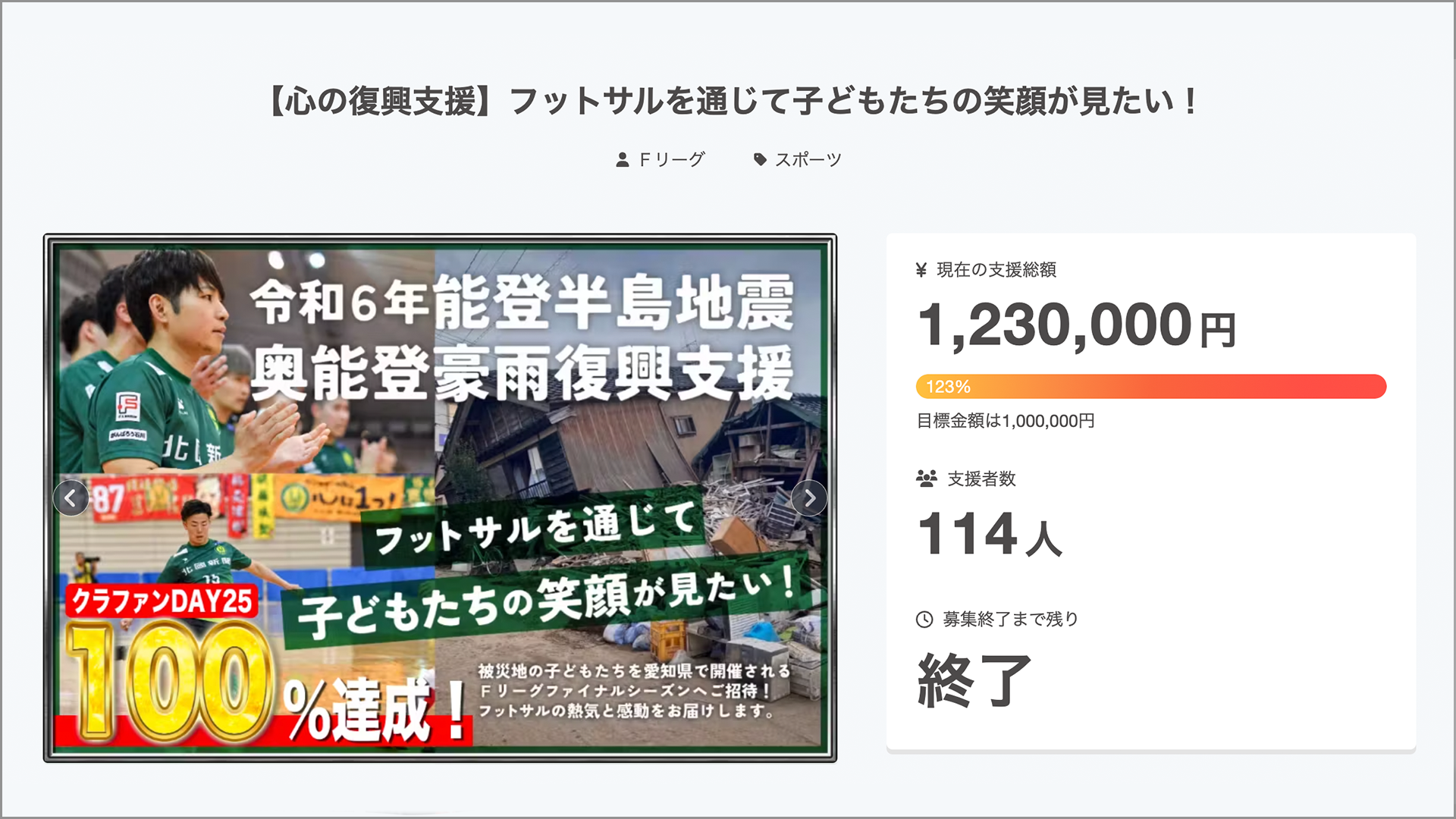
Task: Click the yen icon beside 現在の支援総額
Action: pos(921,270)
